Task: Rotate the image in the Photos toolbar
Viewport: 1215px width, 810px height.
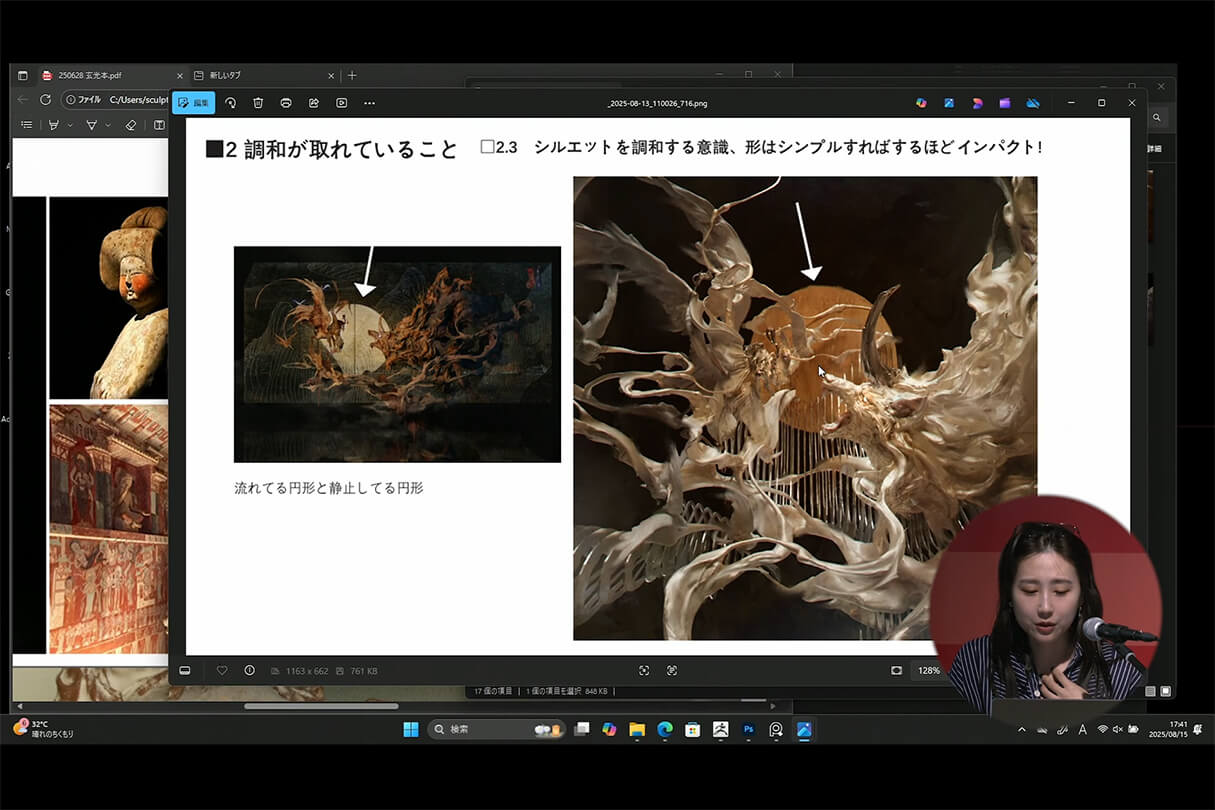Action: (230, 102)
